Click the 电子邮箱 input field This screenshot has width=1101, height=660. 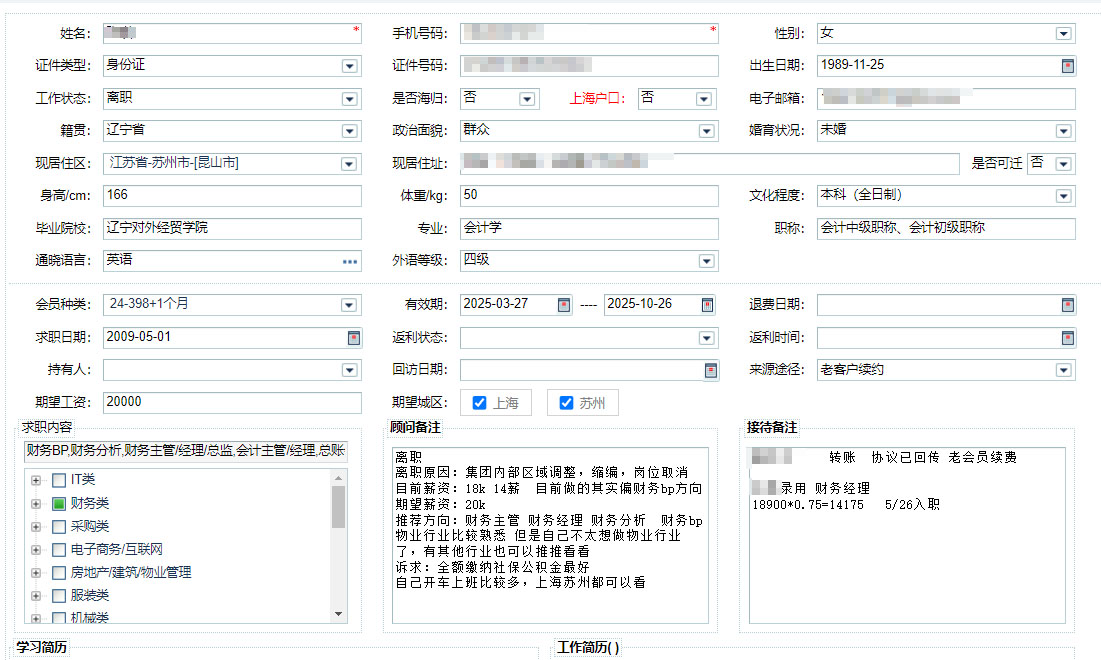pyautogui.click(x=946, y=98)
